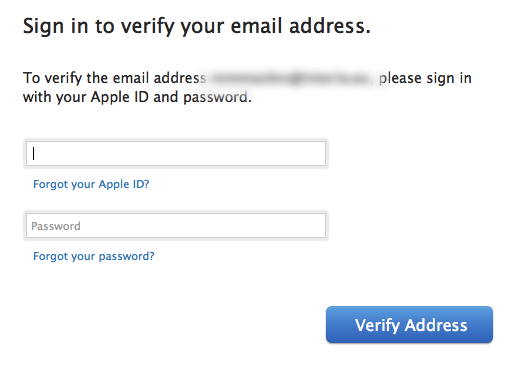Click the blue Verify Address button
The width and height of the screenshot is (524, 368).
point(409,325)
